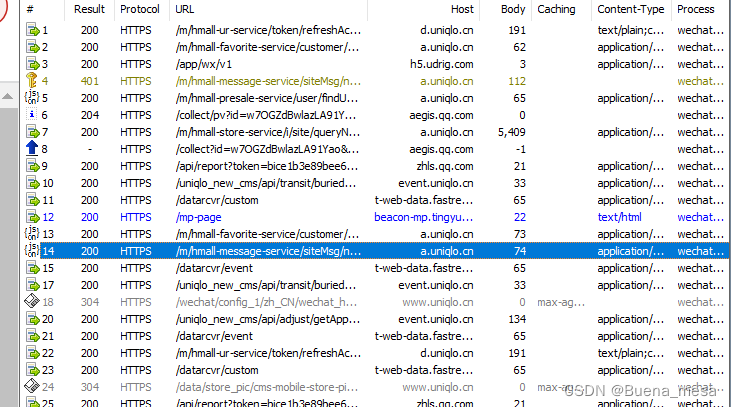
Task: Select URL /uniqlo_new_cms/api/adjust/getApp…
Action: point(268,319)
